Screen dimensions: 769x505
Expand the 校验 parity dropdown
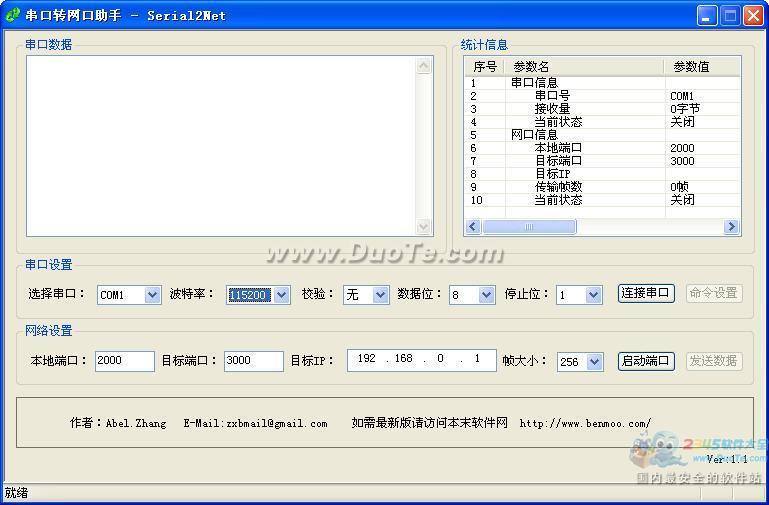381,295
